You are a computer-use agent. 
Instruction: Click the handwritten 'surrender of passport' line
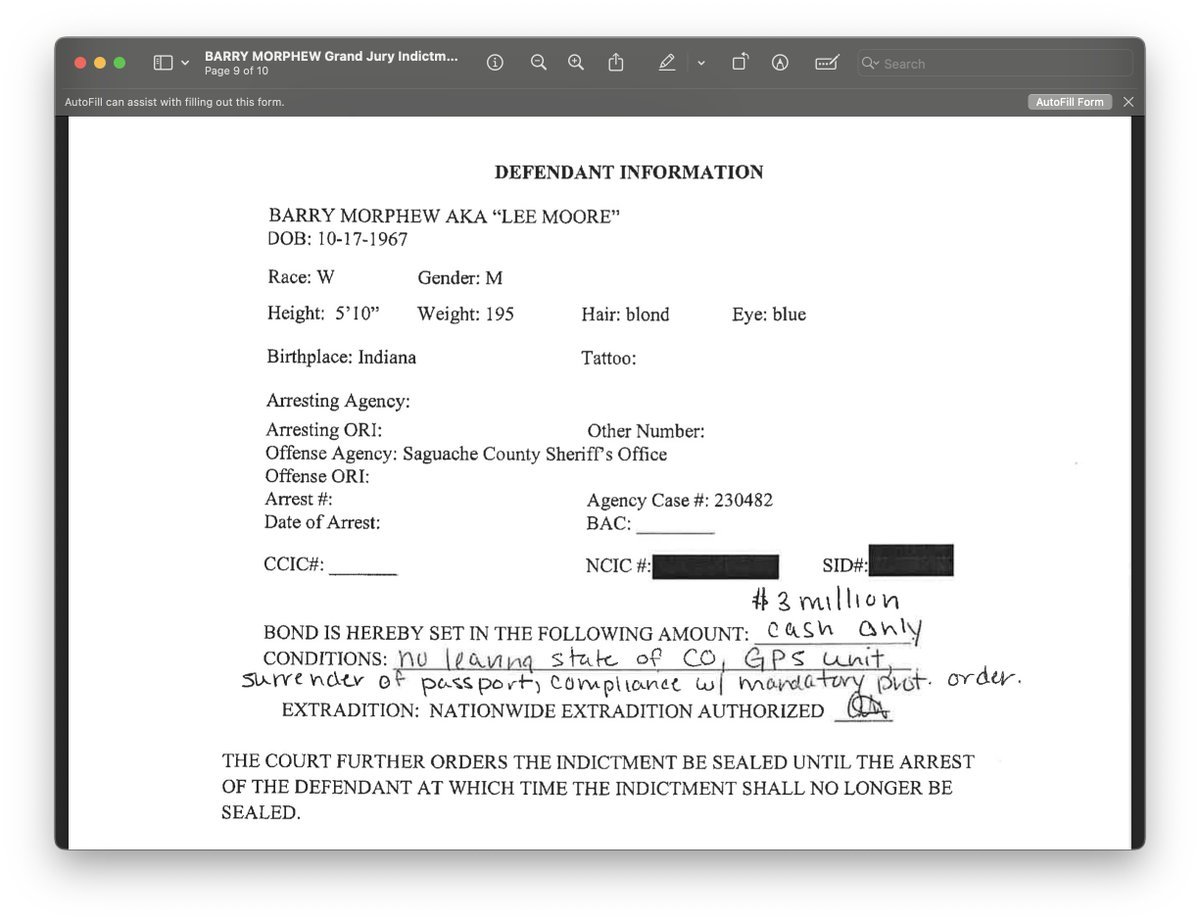point(630,683)
